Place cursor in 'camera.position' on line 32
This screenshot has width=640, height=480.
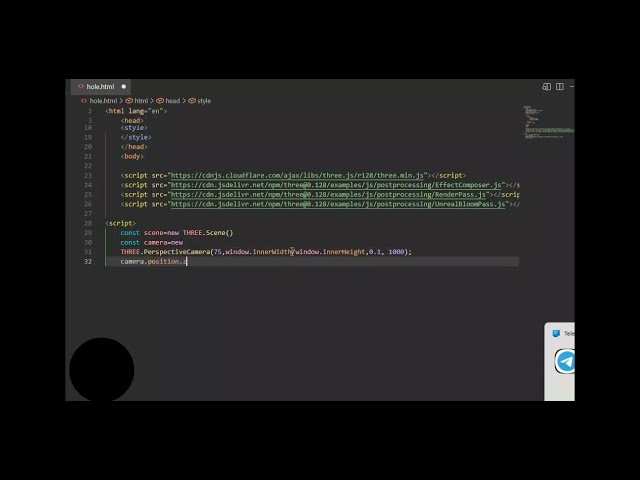tap(150, 262)
